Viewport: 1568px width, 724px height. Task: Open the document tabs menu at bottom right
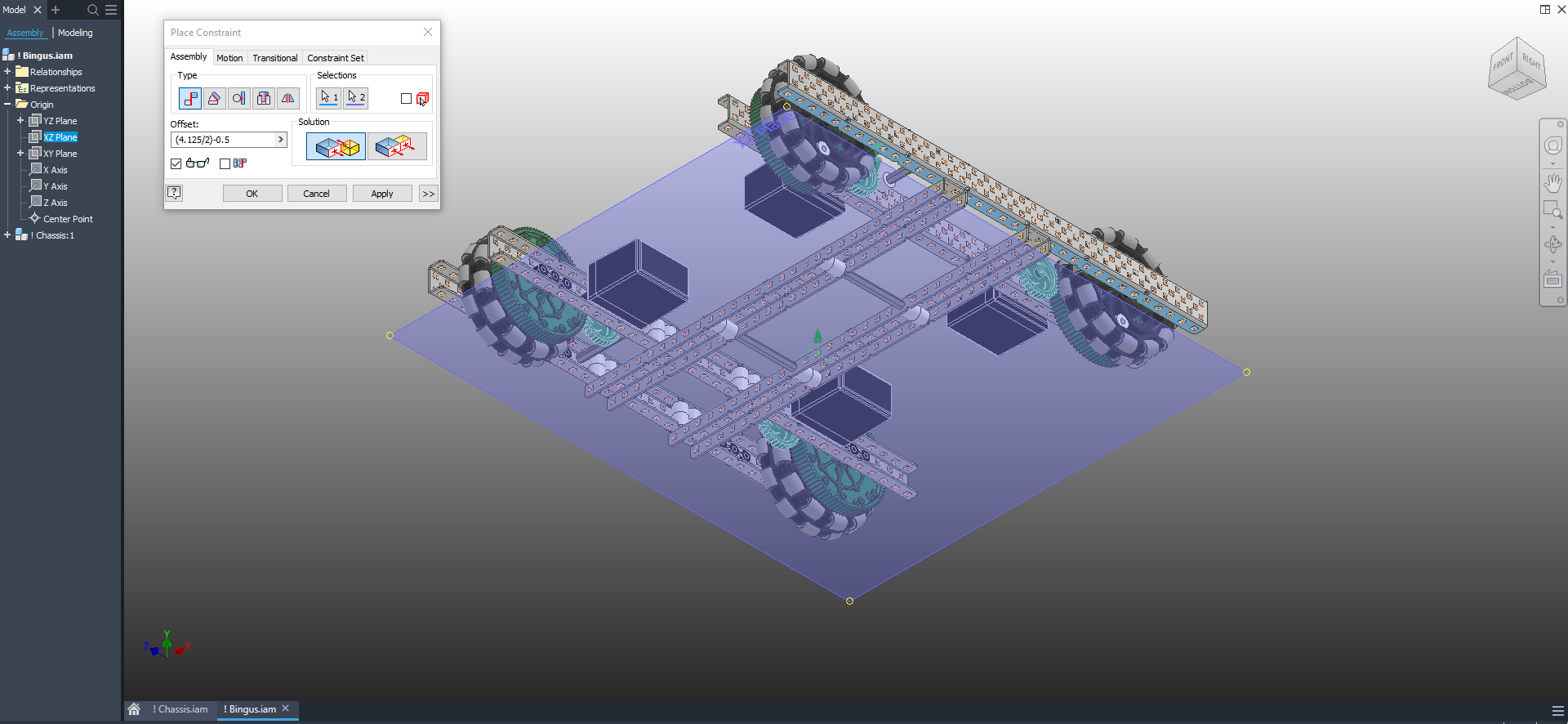point(1557,711)
